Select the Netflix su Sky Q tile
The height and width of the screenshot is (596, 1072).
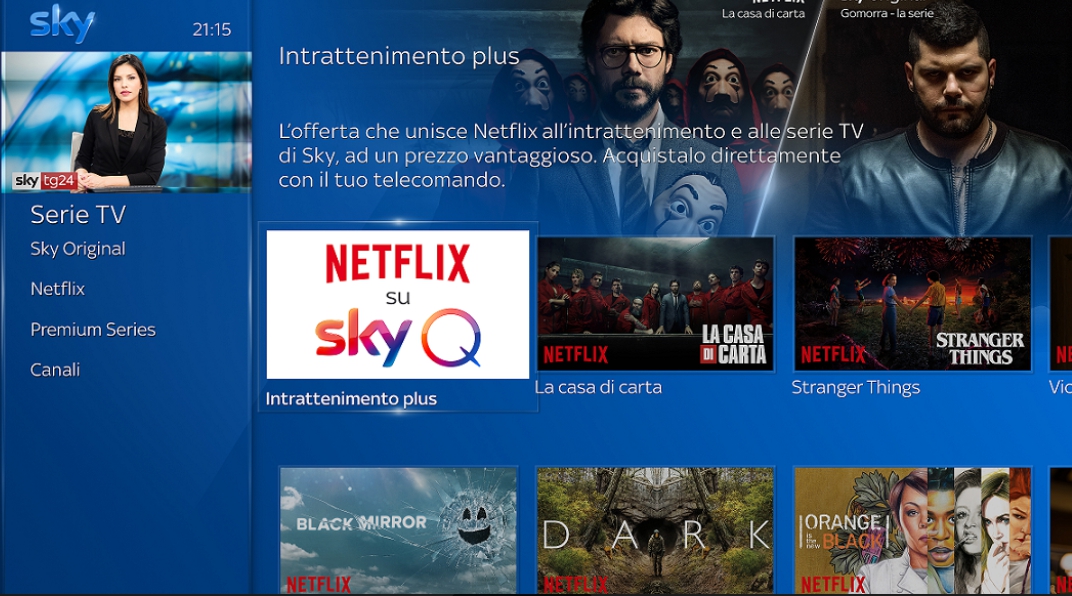(398, 305)
